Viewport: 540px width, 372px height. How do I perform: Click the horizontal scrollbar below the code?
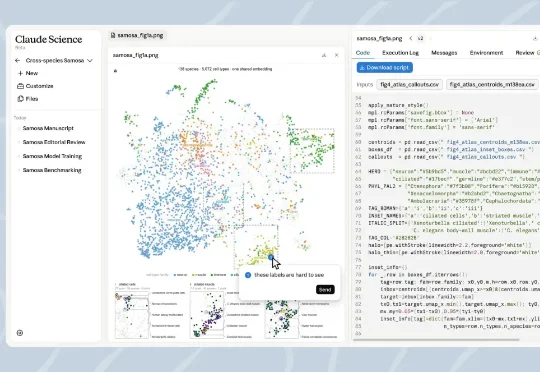click(x=436, y=340)
